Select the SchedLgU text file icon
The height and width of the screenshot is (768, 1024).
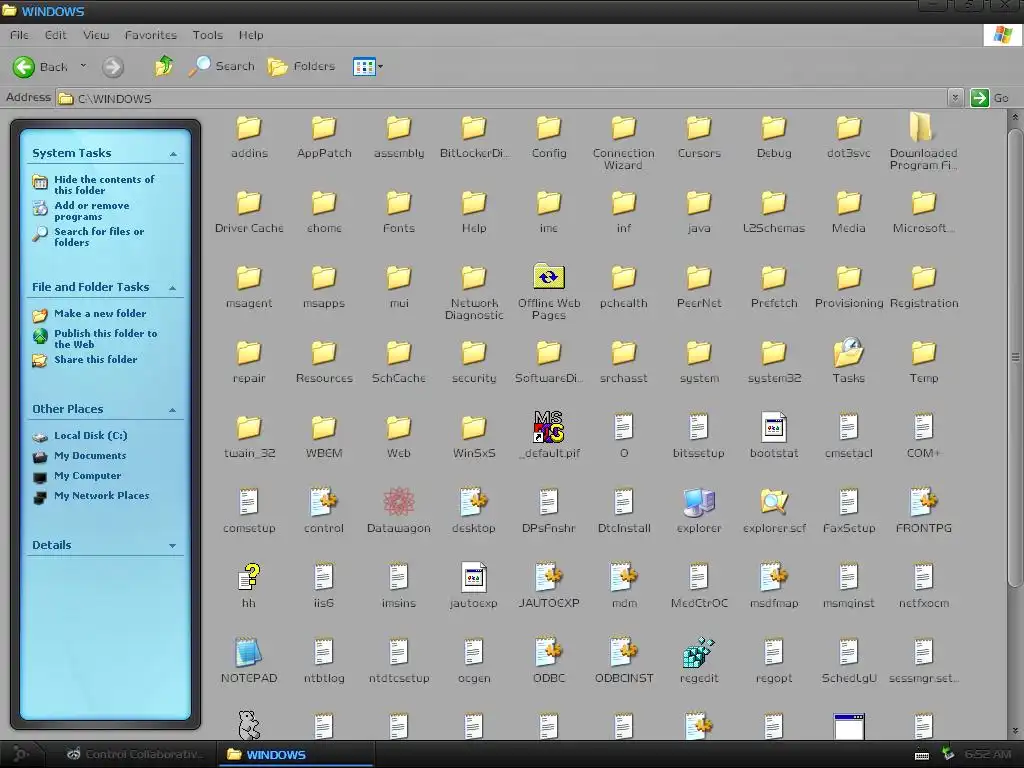849,660
